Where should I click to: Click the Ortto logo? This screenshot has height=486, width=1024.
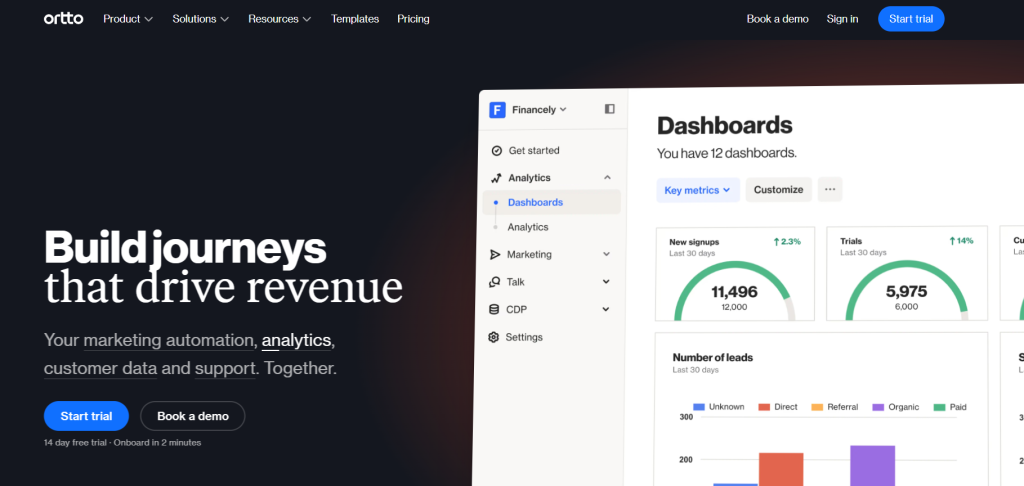coord(62,19)
